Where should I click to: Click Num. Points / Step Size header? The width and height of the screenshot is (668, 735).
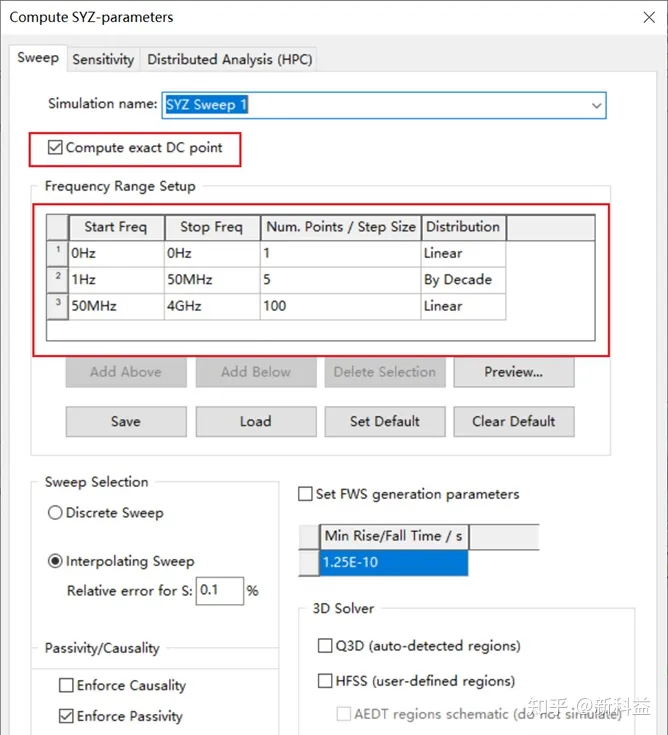pyautogui.click(x=341, y=227)
